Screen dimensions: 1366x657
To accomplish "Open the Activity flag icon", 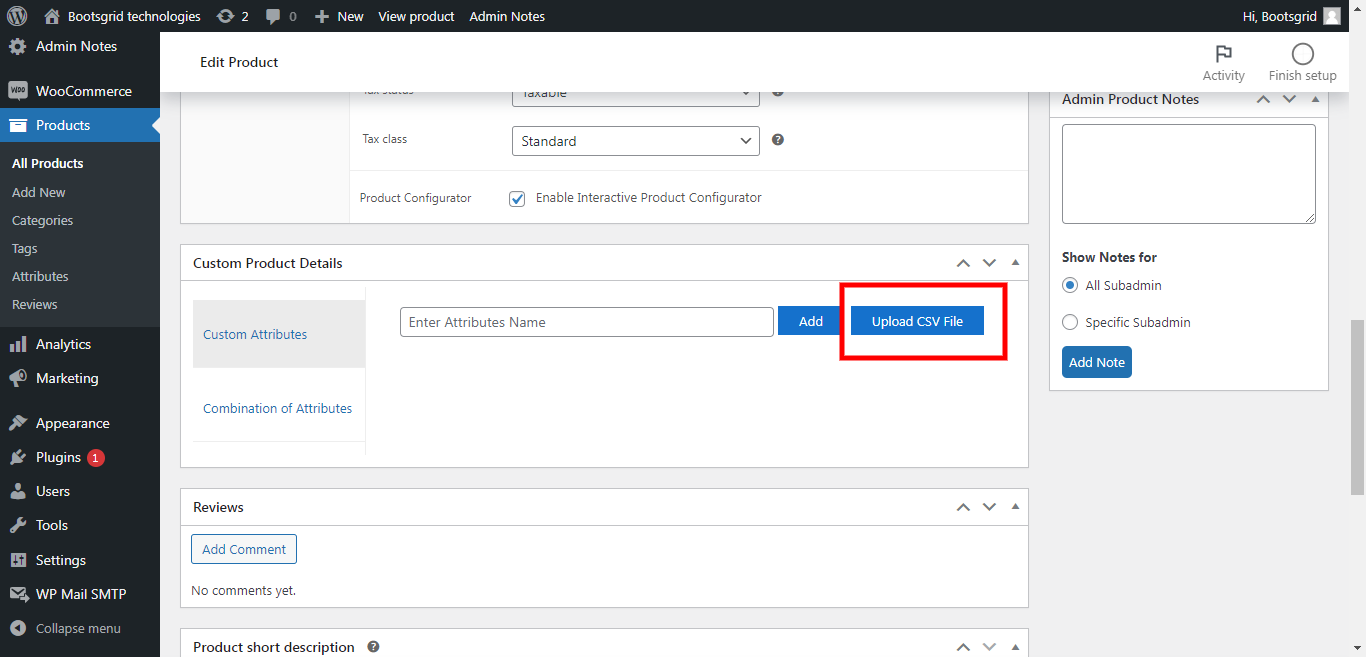I will point(1223,54).
